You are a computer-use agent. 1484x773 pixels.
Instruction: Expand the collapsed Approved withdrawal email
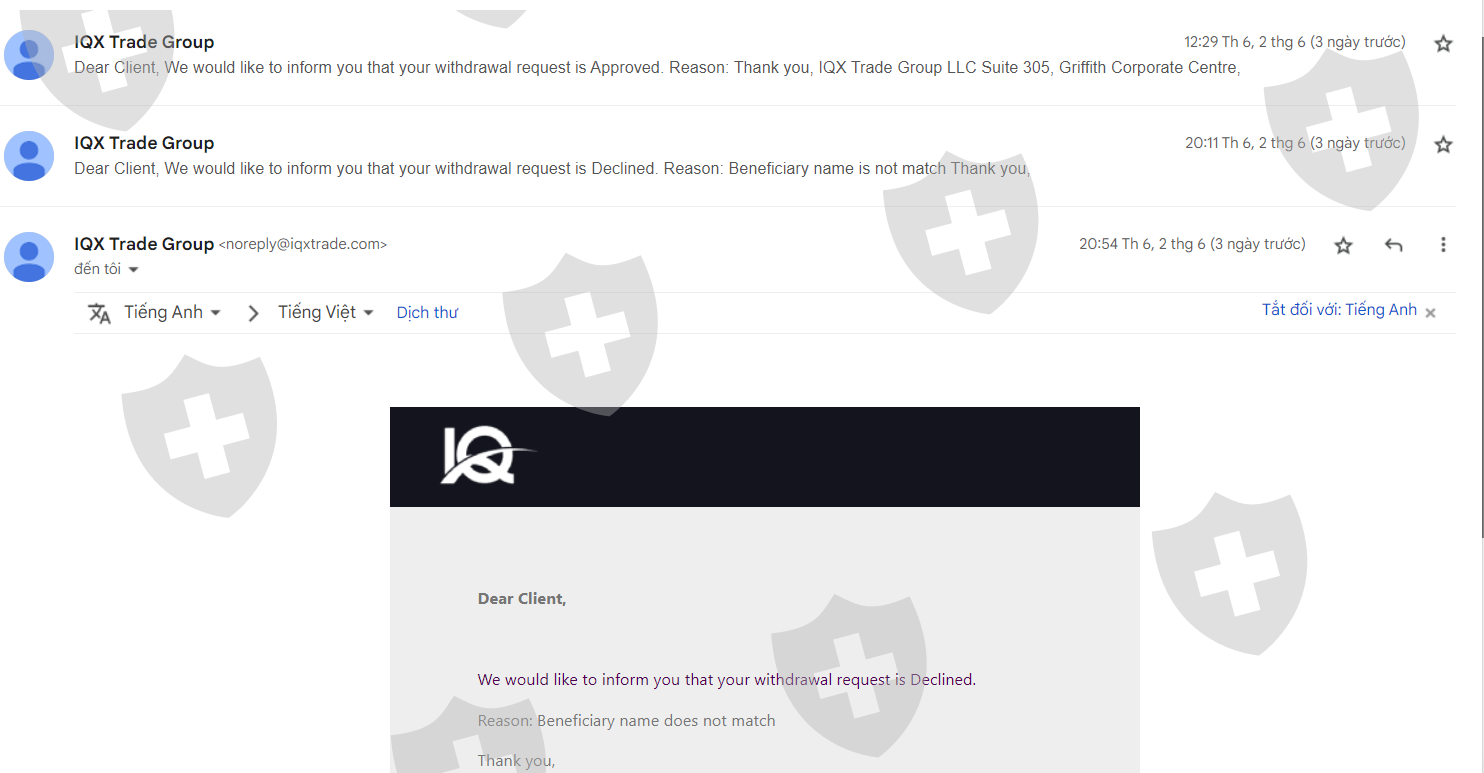pyautogui.click(x=728, y=55)
